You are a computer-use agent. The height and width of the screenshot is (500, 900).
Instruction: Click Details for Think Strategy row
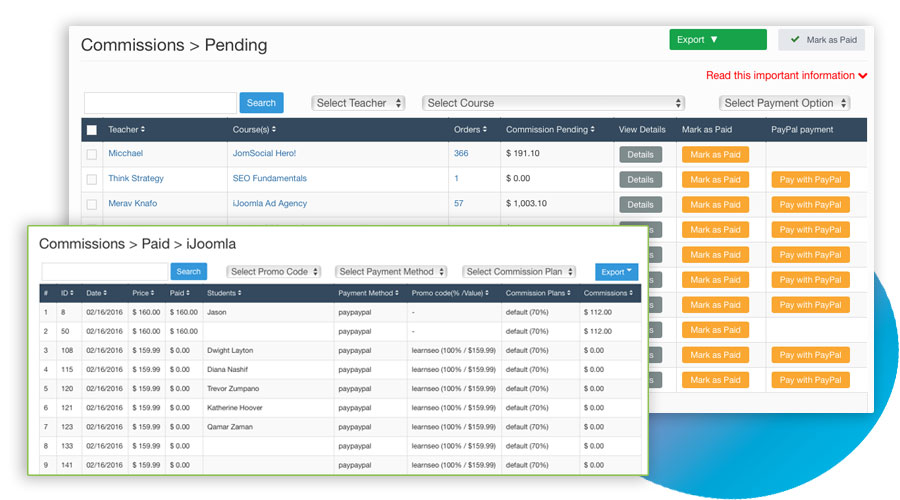(x=641, y=180)
